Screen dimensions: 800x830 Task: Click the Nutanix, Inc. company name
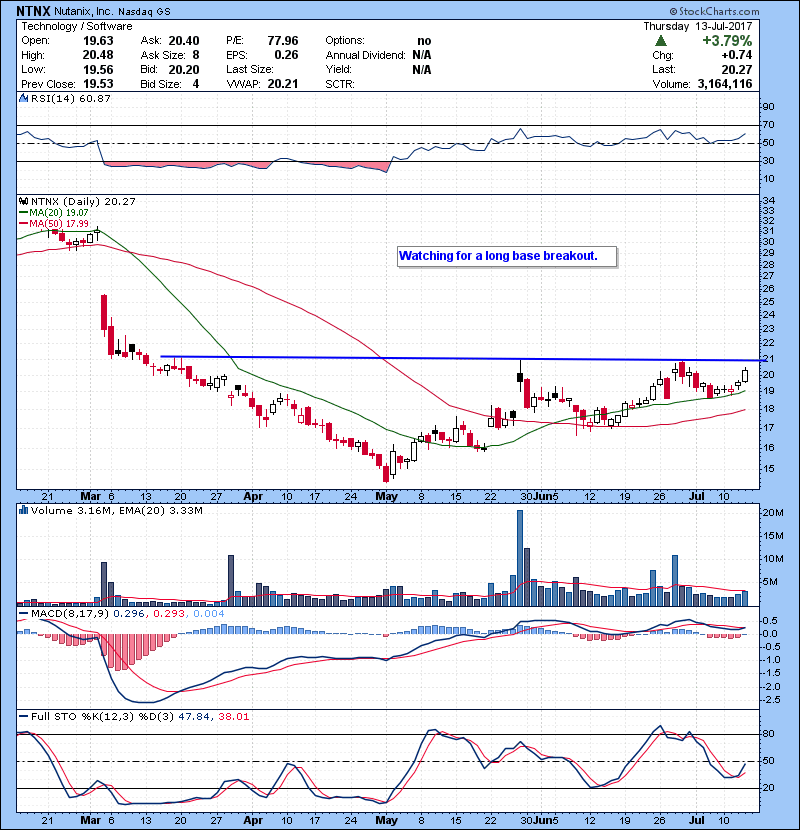pyautogui.click(x=84, y=12)
